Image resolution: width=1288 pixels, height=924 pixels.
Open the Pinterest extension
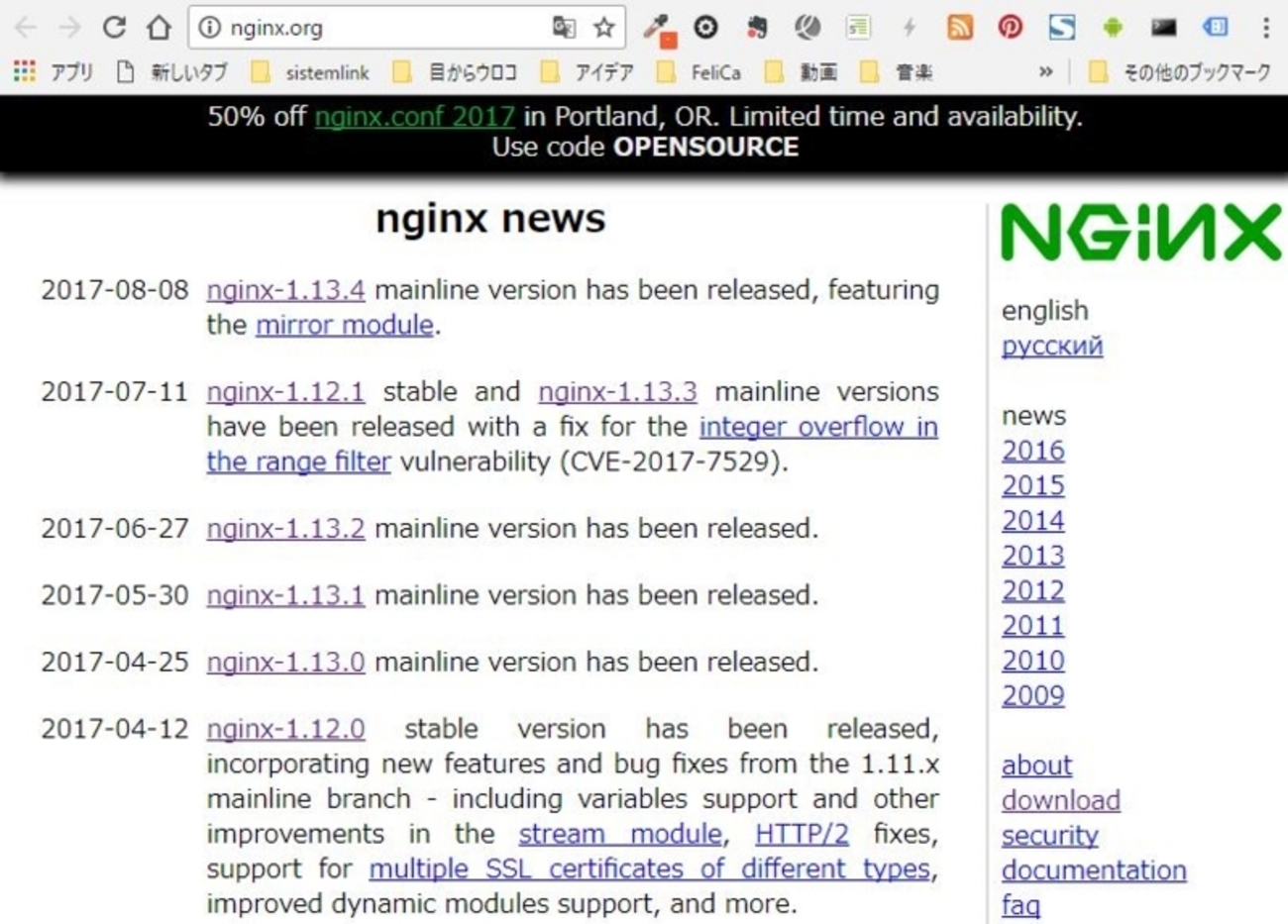click(1010, 29)
